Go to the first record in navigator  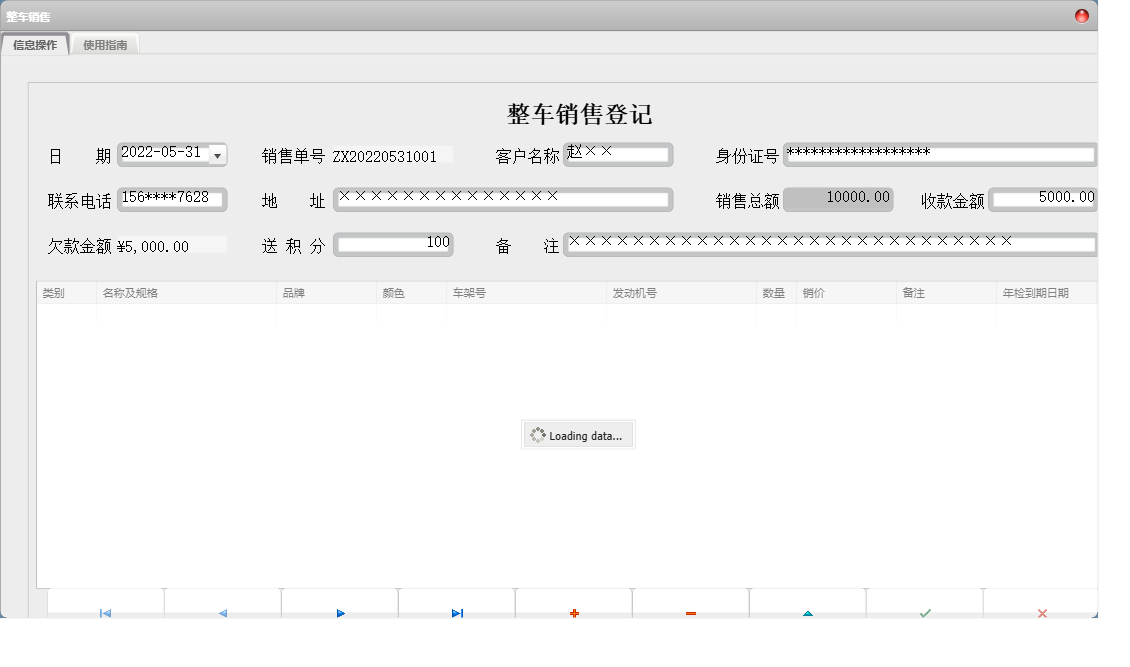pyautogui.click(x=105, y=611)
